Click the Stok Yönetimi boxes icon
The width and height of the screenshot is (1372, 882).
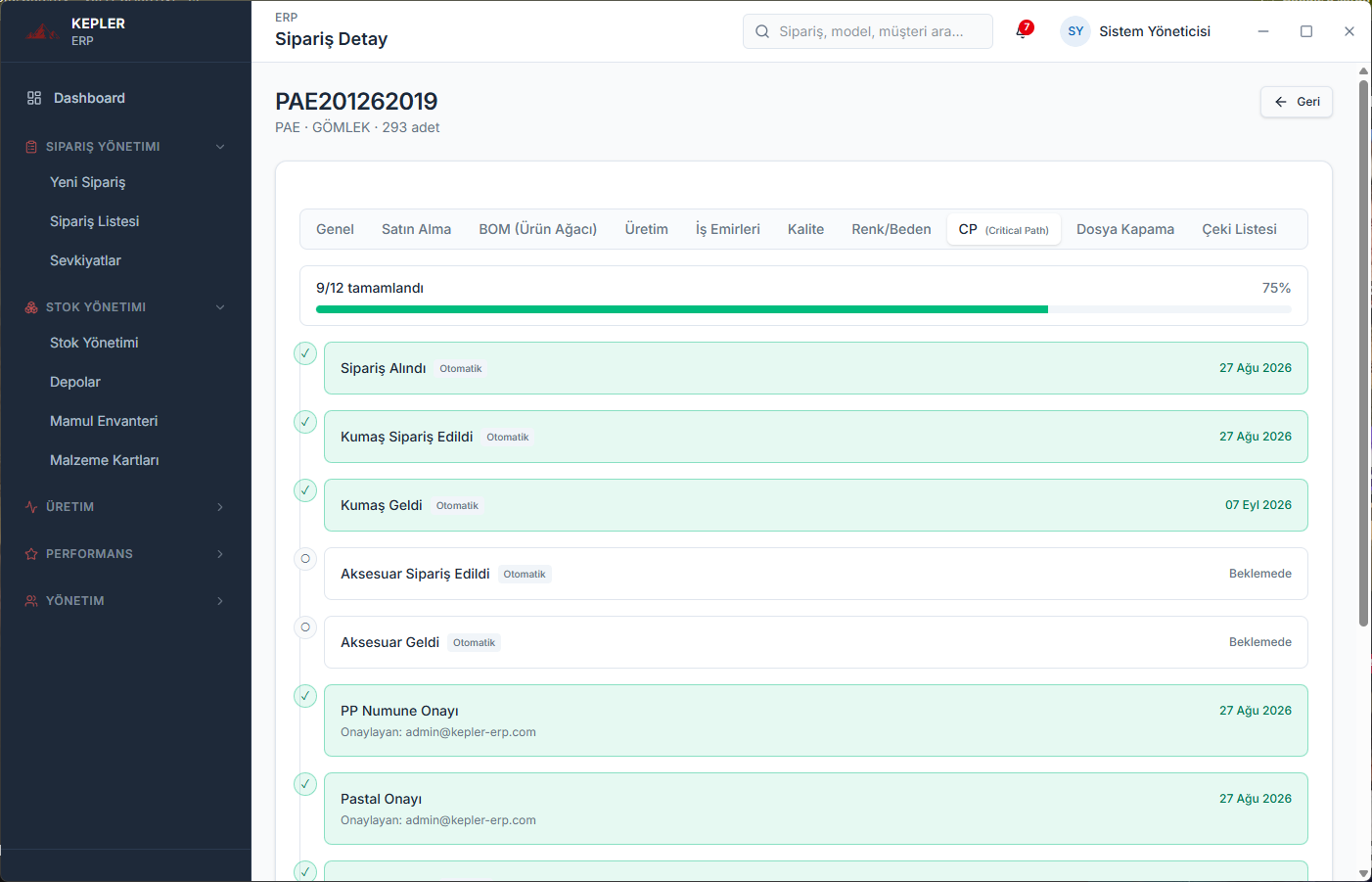coord(31,307)
